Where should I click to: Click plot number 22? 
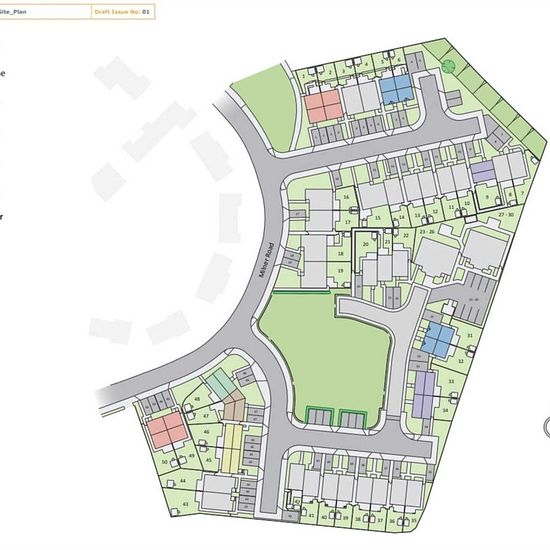(406, 235)
